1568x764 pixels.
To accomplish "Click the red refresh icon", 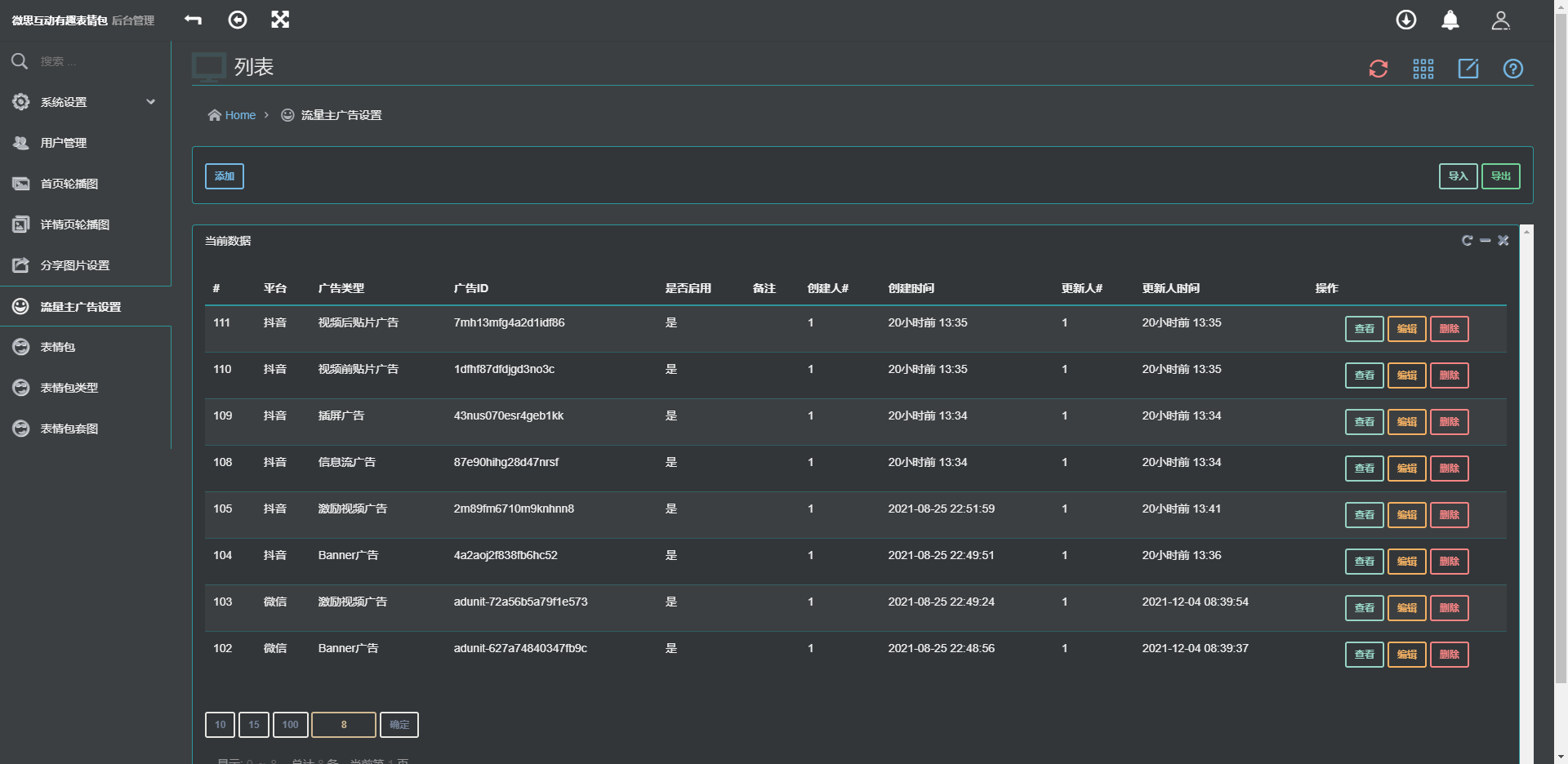I will [x=1379, y=69].
